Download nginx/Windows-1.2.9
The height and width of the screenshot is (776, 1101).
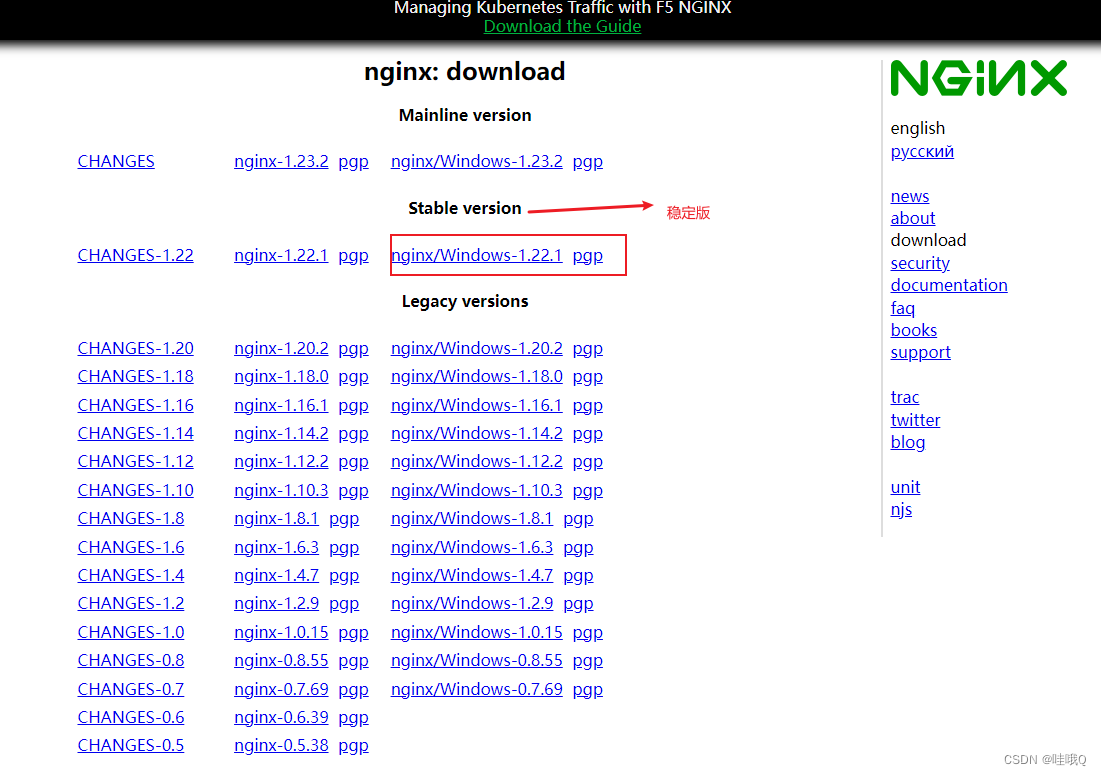[472, 603]
